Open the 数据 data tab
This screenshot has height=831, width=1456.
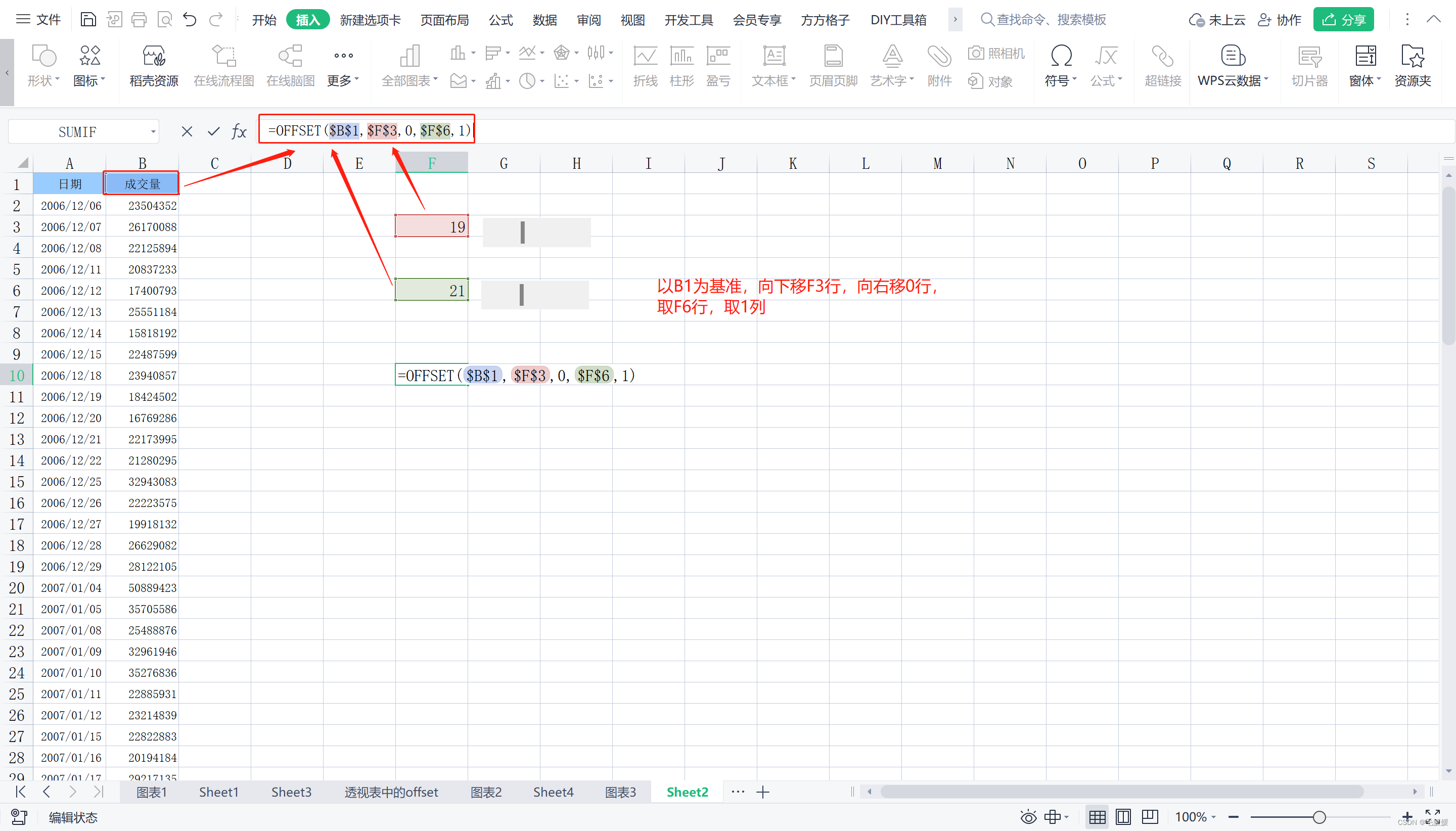[544, 20]
